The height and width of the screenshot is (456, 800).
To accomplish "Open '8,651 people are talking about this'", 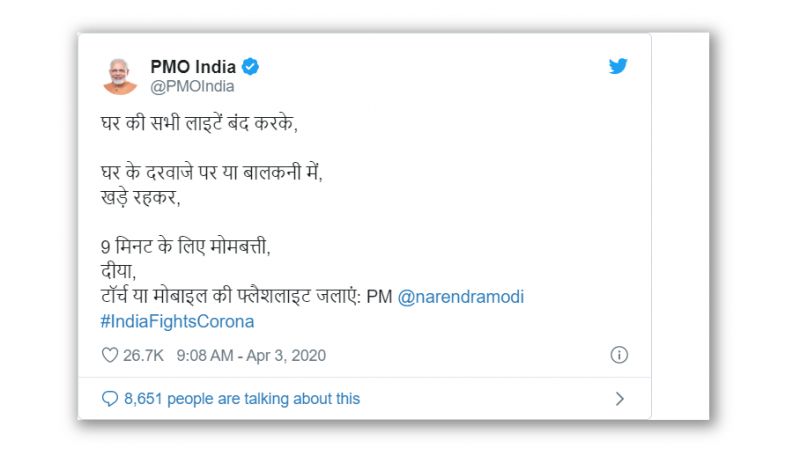I will pyautogui.click(x=242, y=398).
